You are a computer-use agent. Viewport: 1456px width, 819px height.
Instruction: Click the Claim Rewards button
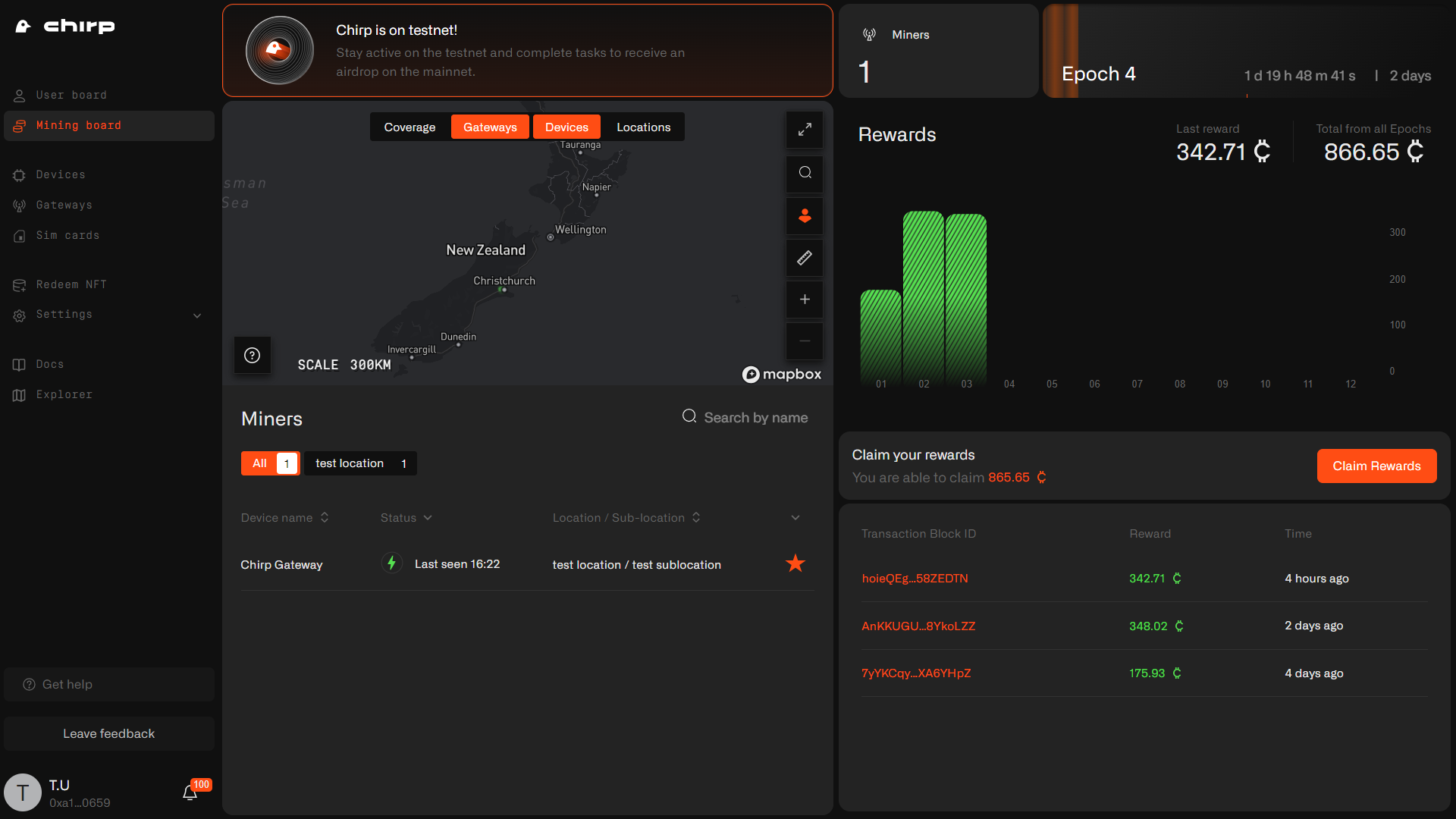tap(1376, 466)
